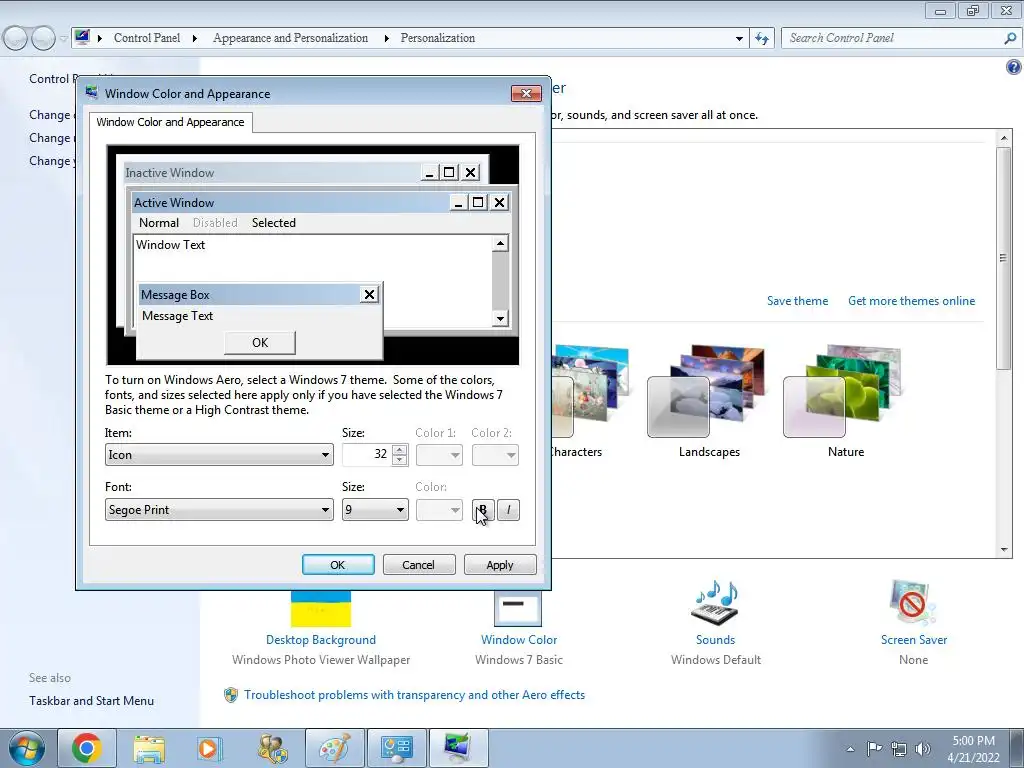
Task: Open the Screen Saver icon
Action: 913,602
